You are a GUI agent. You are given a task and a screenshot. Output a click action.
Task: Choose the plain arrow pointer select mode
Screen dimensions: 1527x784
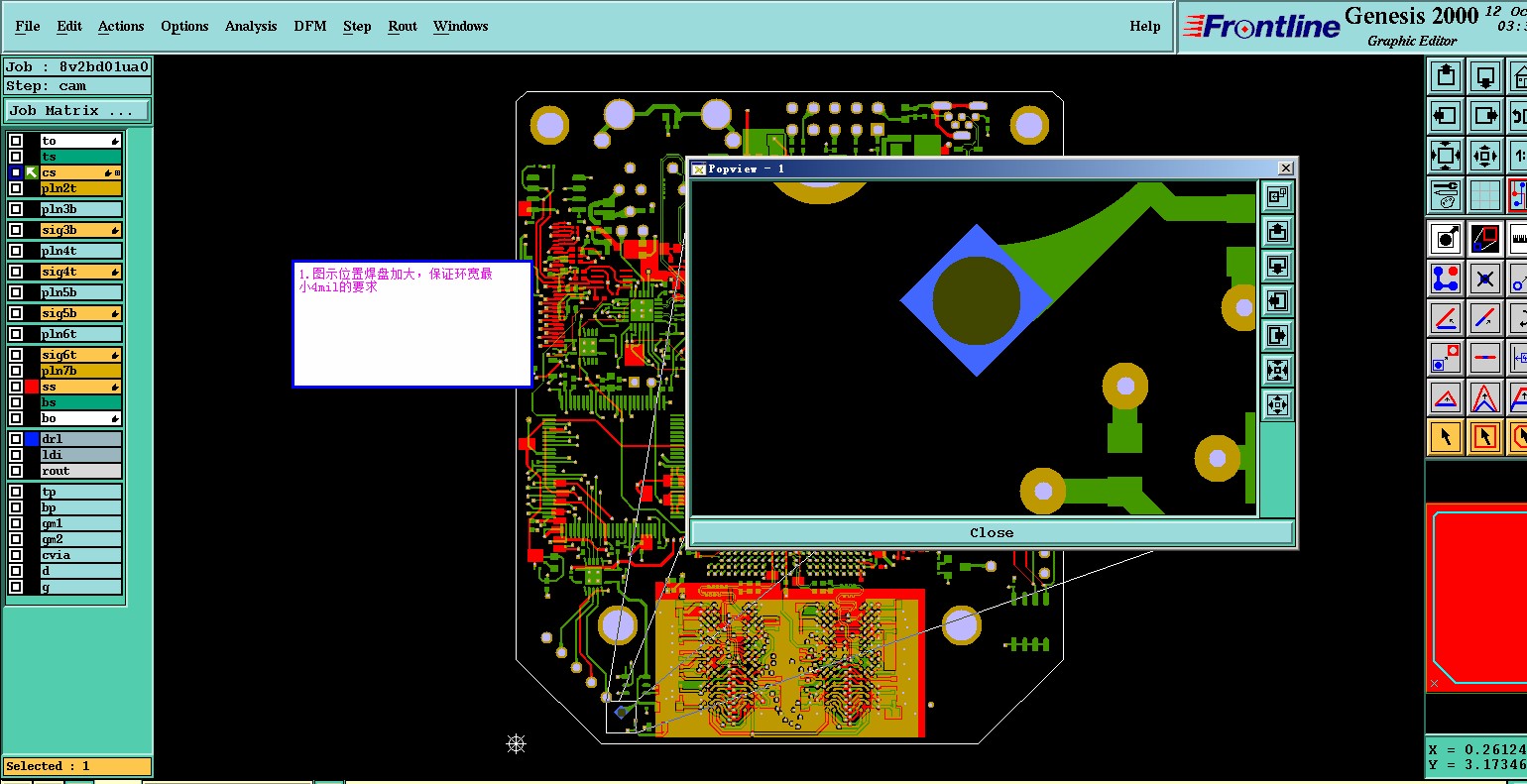pos(1446,437)
